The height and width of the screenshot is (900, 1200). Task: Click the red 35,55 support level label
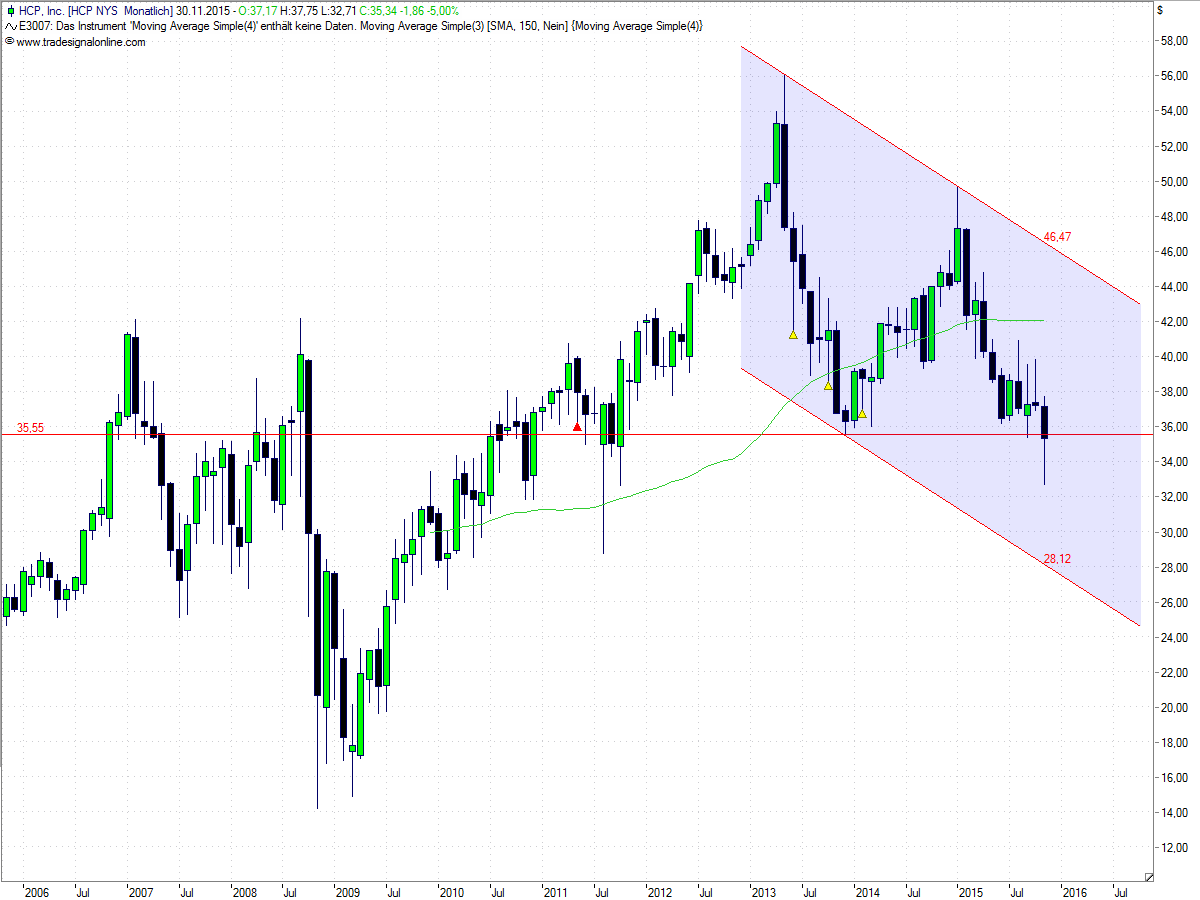(x=30, y=427)
